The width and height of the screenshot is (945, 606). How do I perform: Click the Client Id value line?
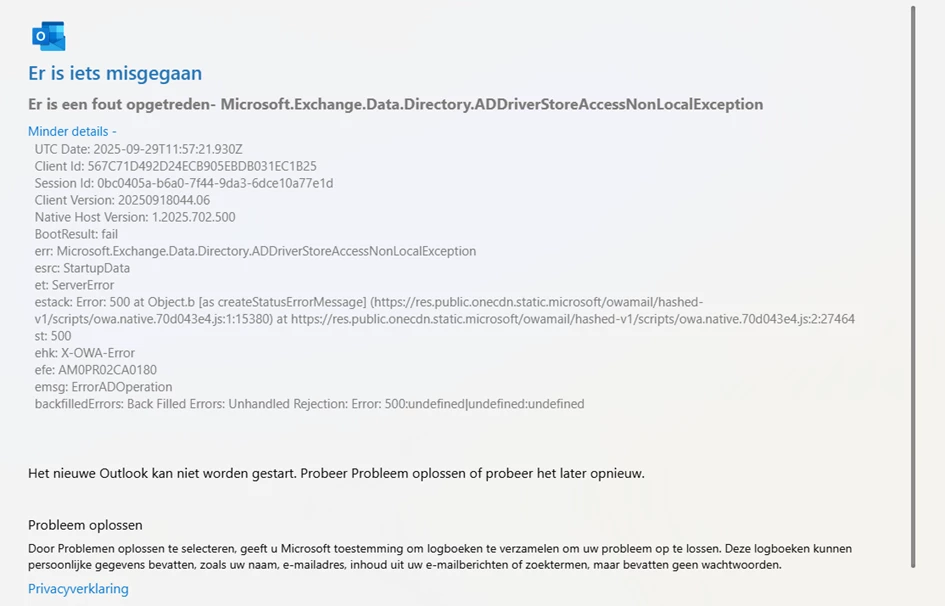[x=175, y=166]
